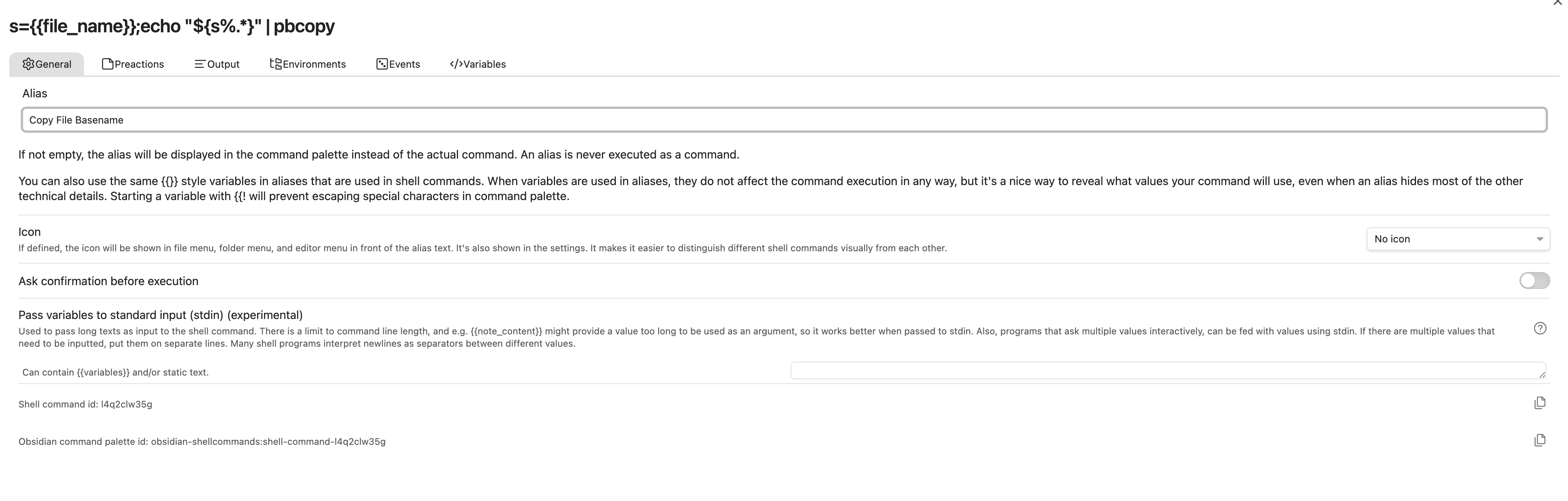Copy the Obsidian command palette id
The image size is (1568, 501).
[x=1540, y=440]
